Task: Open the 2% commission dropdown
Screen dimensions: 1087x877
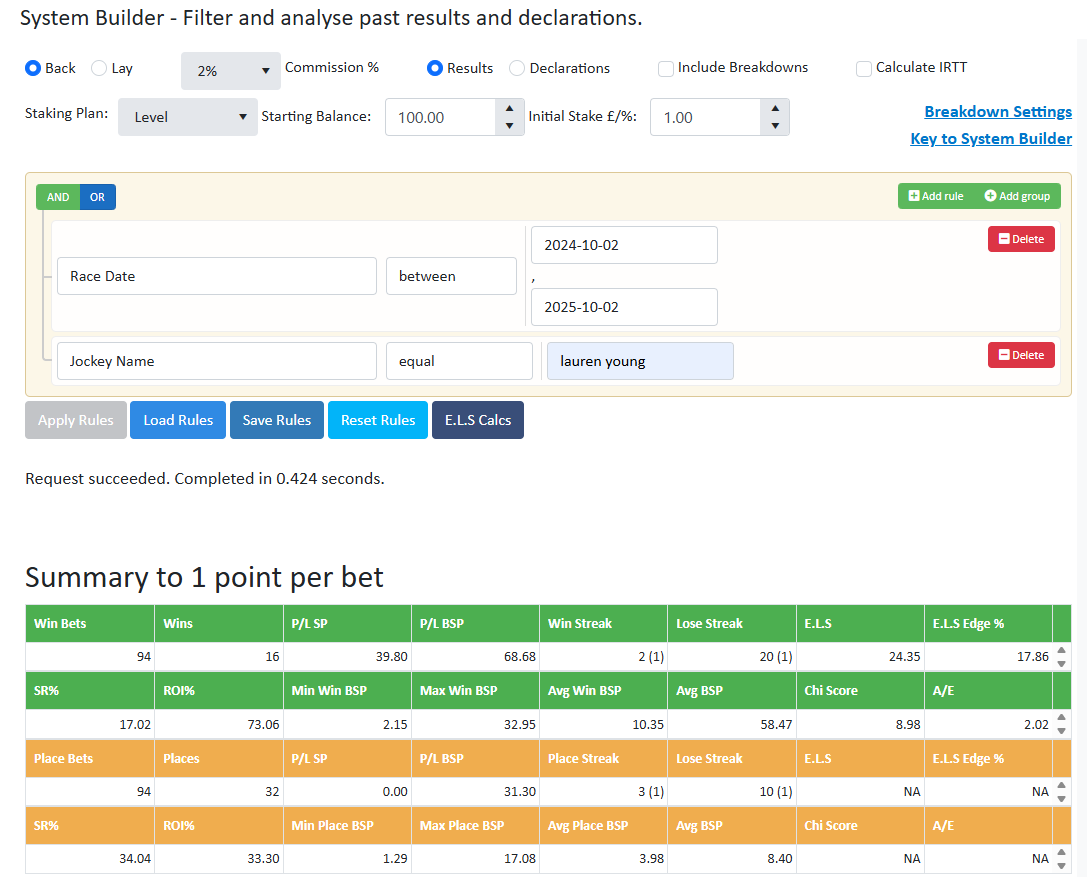Action: coord(230,71)
